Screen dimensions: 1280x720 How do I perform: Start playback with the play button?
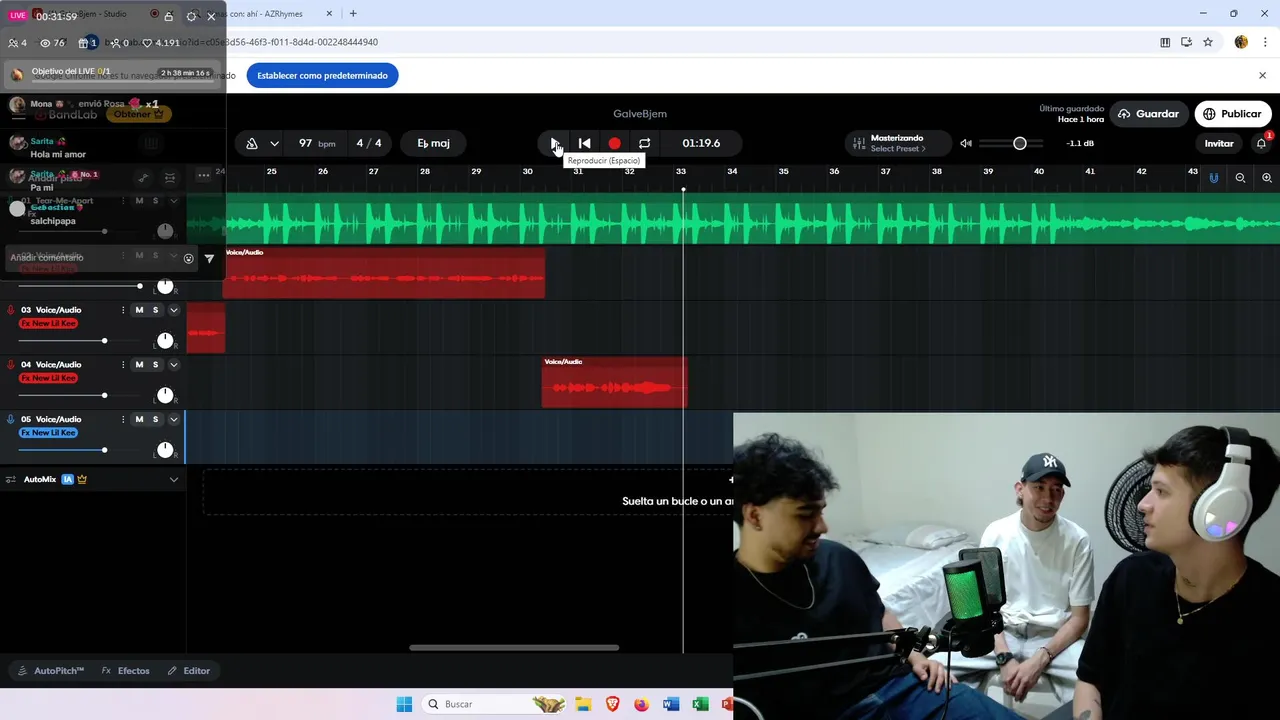click(x=554, y=143)
